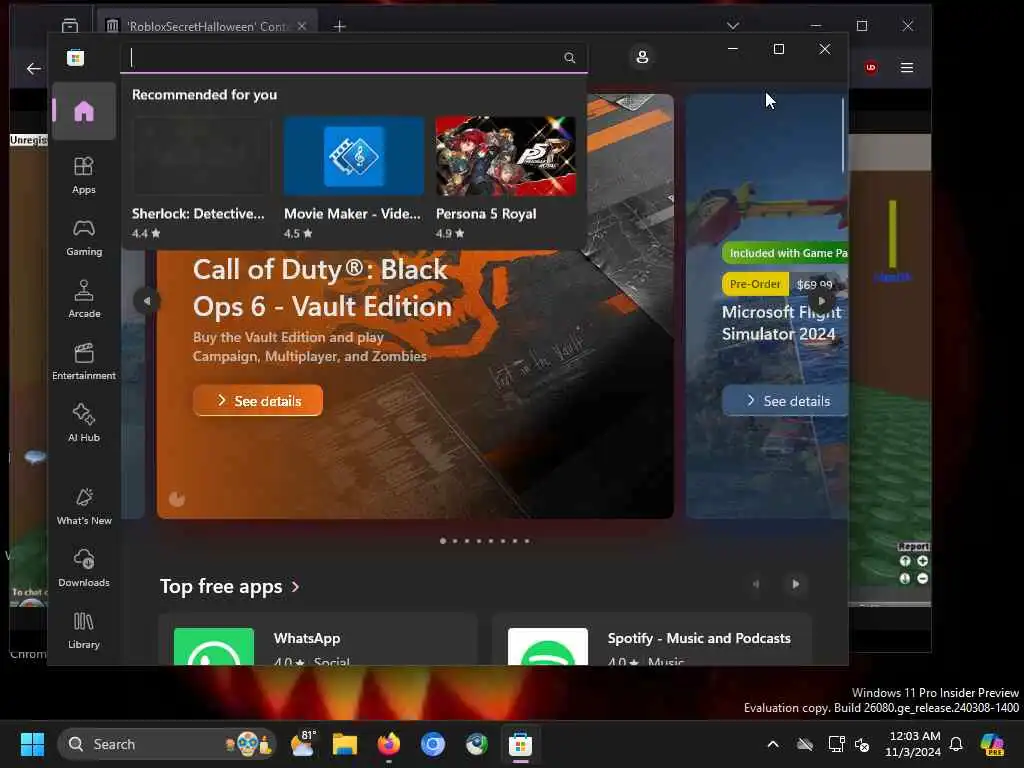1024x768 pixels.
Task: Open the Downloads page
Action: (x=84, y=568)
